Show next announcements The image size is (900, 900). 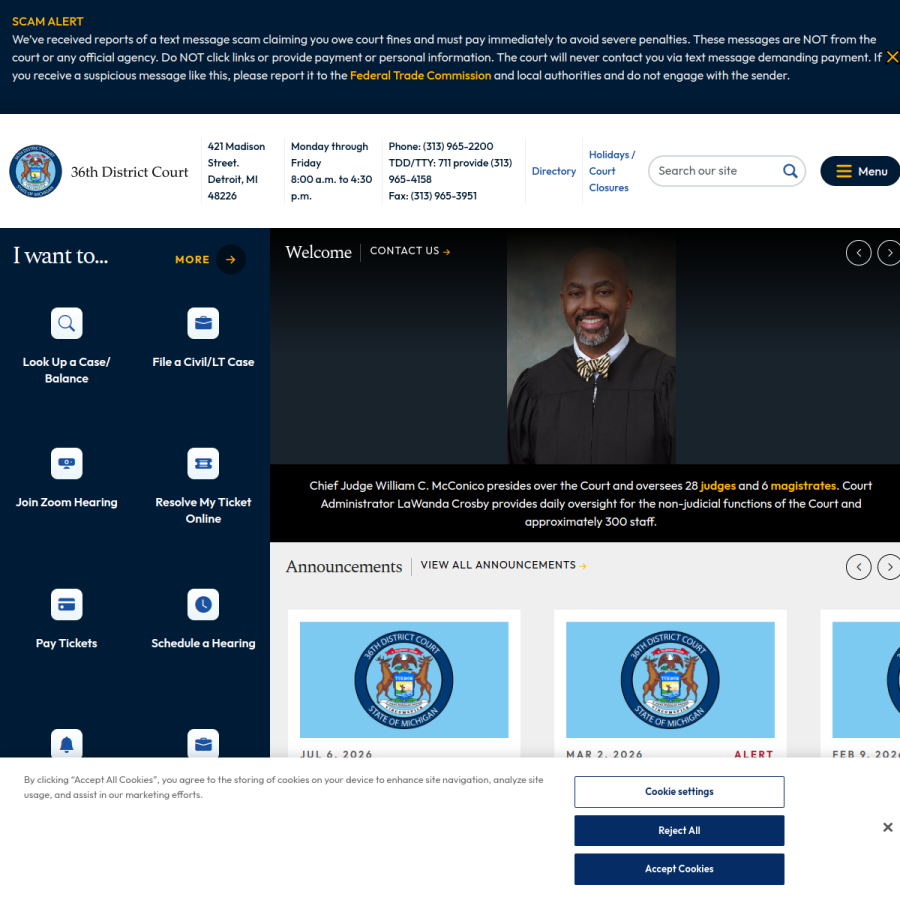click(890, 567)
